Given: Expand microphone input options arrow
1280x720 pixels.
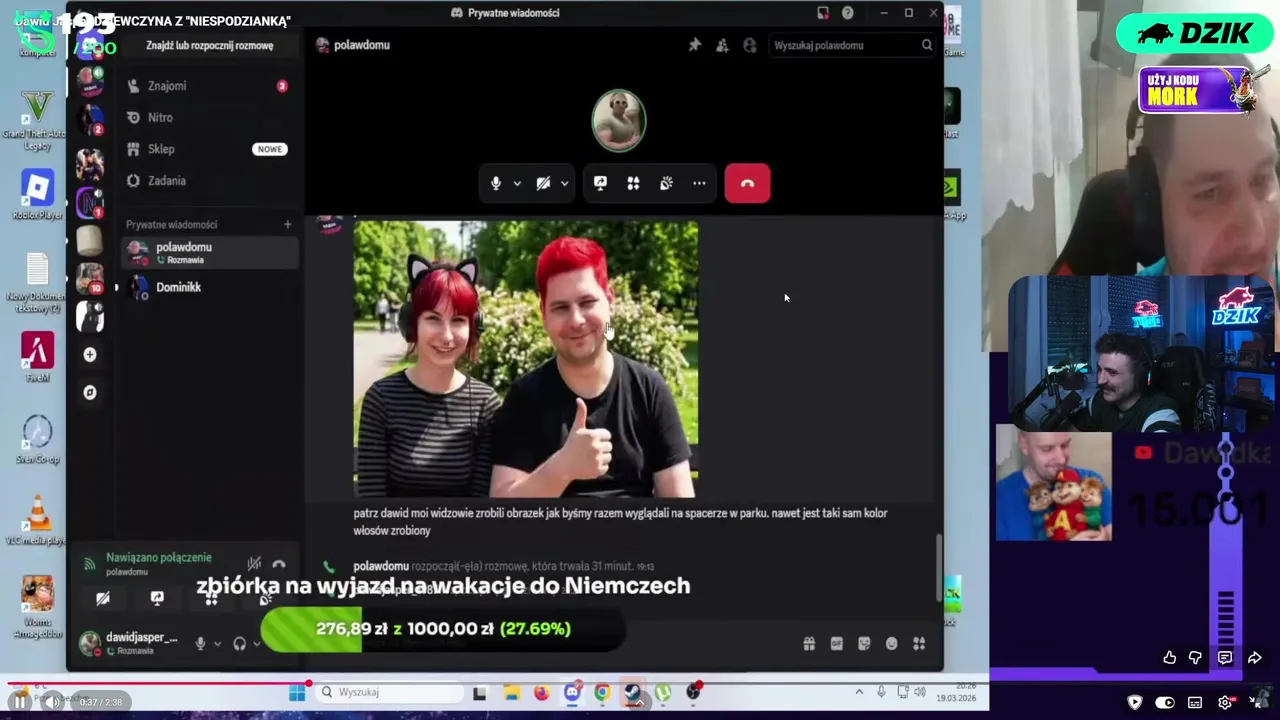Looking at the screenshot, I should (517, 183).
